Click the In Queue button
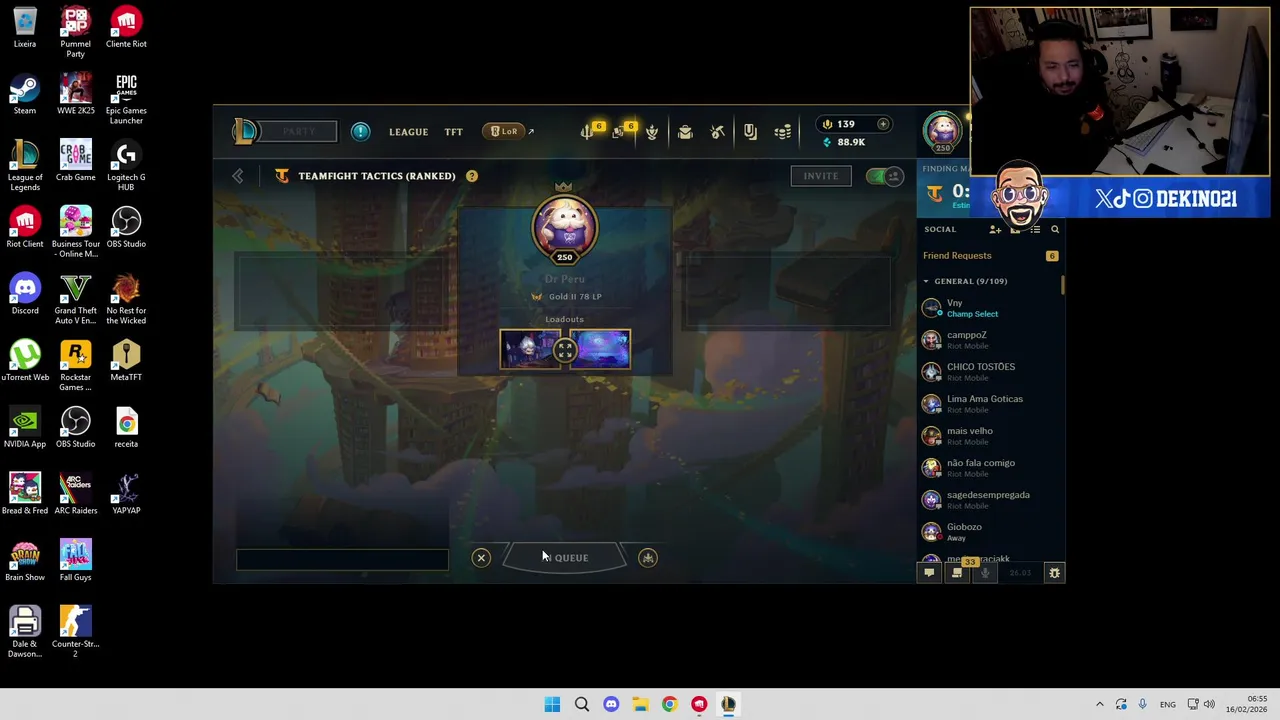This screenshot has height=720, width=1280. (x=565, y=558)
